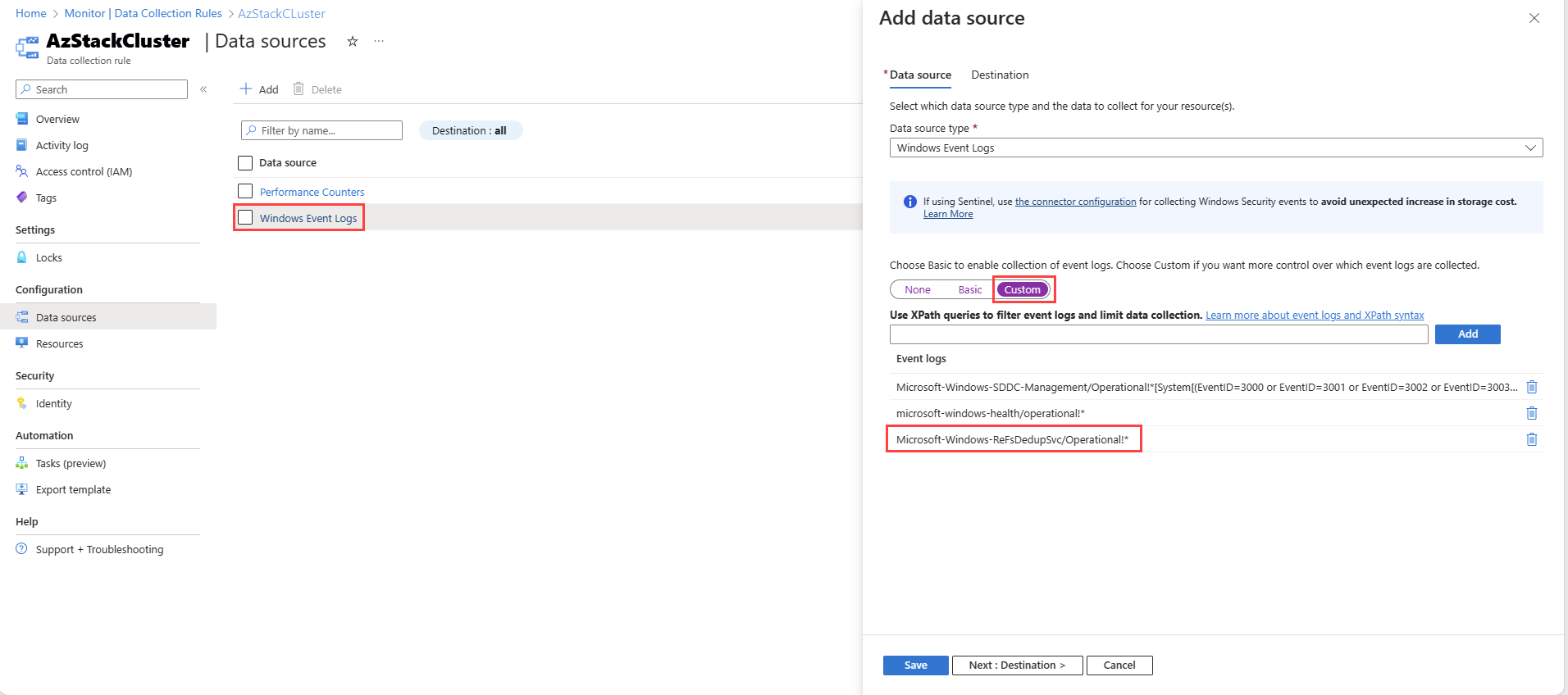
Task: Open Export template under Automation
Action: coord(74,489)
